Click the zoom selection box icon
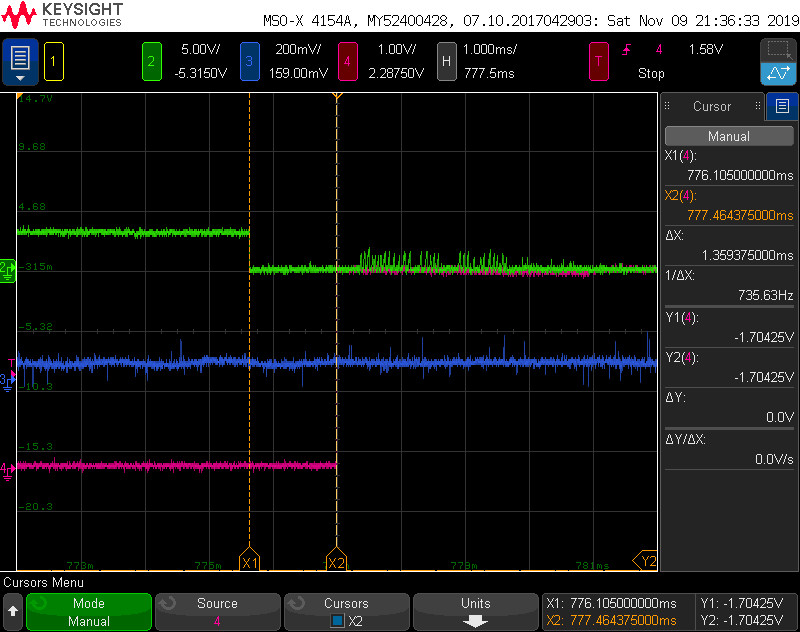 click(x=777, y=50)
